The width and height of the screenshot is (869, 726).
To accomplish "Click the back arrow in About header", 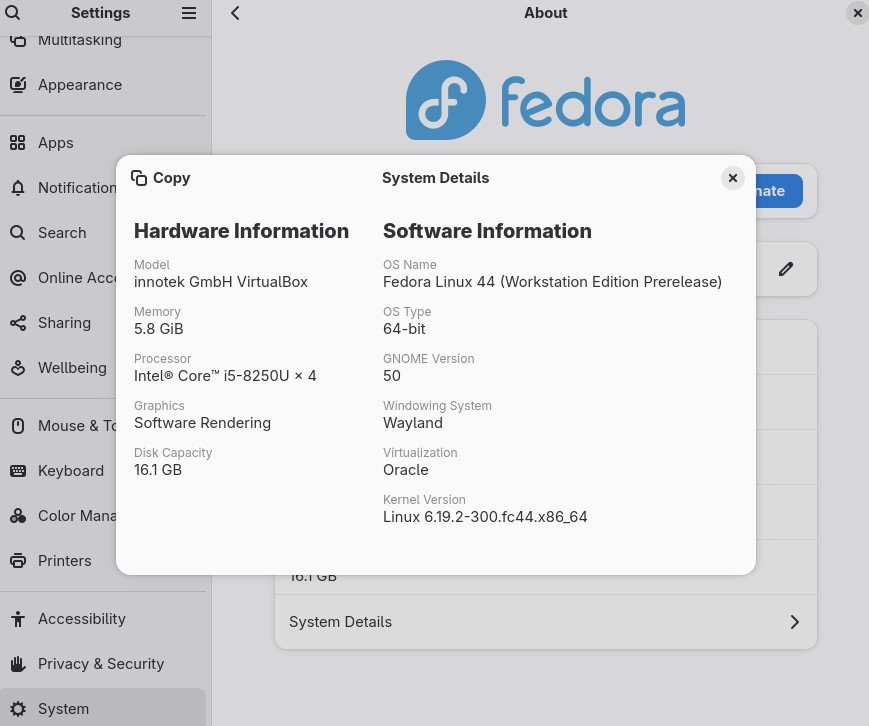I will (x=235, y=13).
